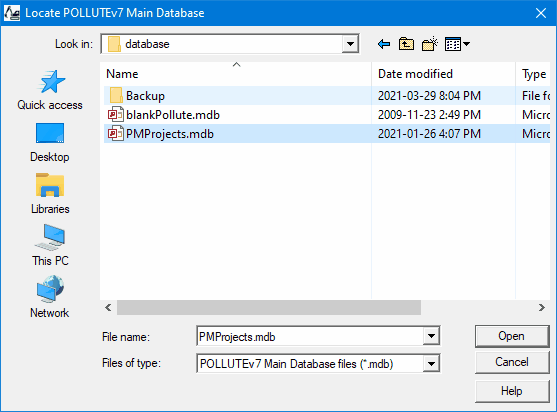The width and height of the screenshot is (557, 412).
Task: Click blankPollute.mdb file icon
Action: pos(116,114)
